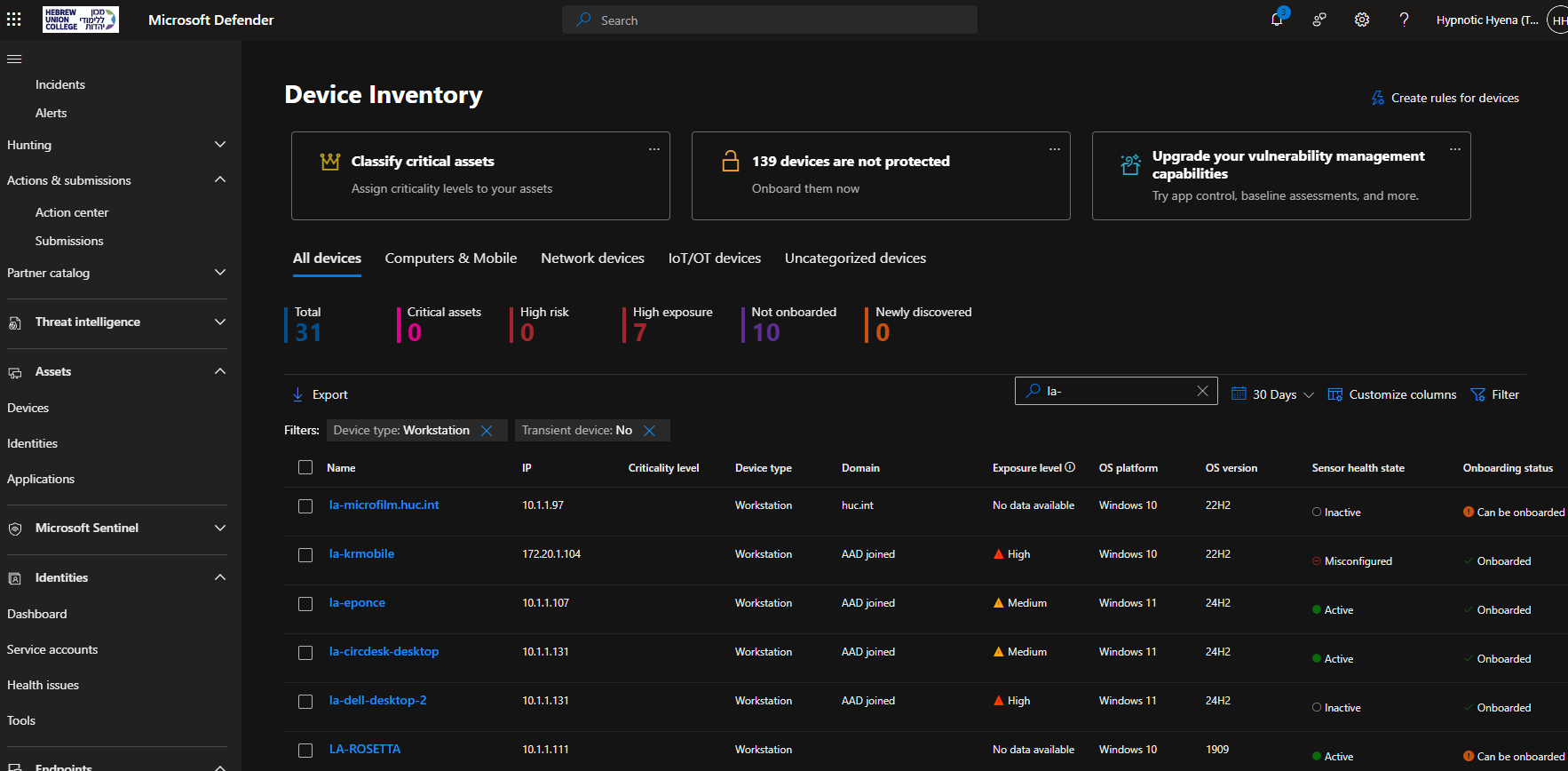
Task: Collapse the Identities section chevron
Action: [220, 578]
